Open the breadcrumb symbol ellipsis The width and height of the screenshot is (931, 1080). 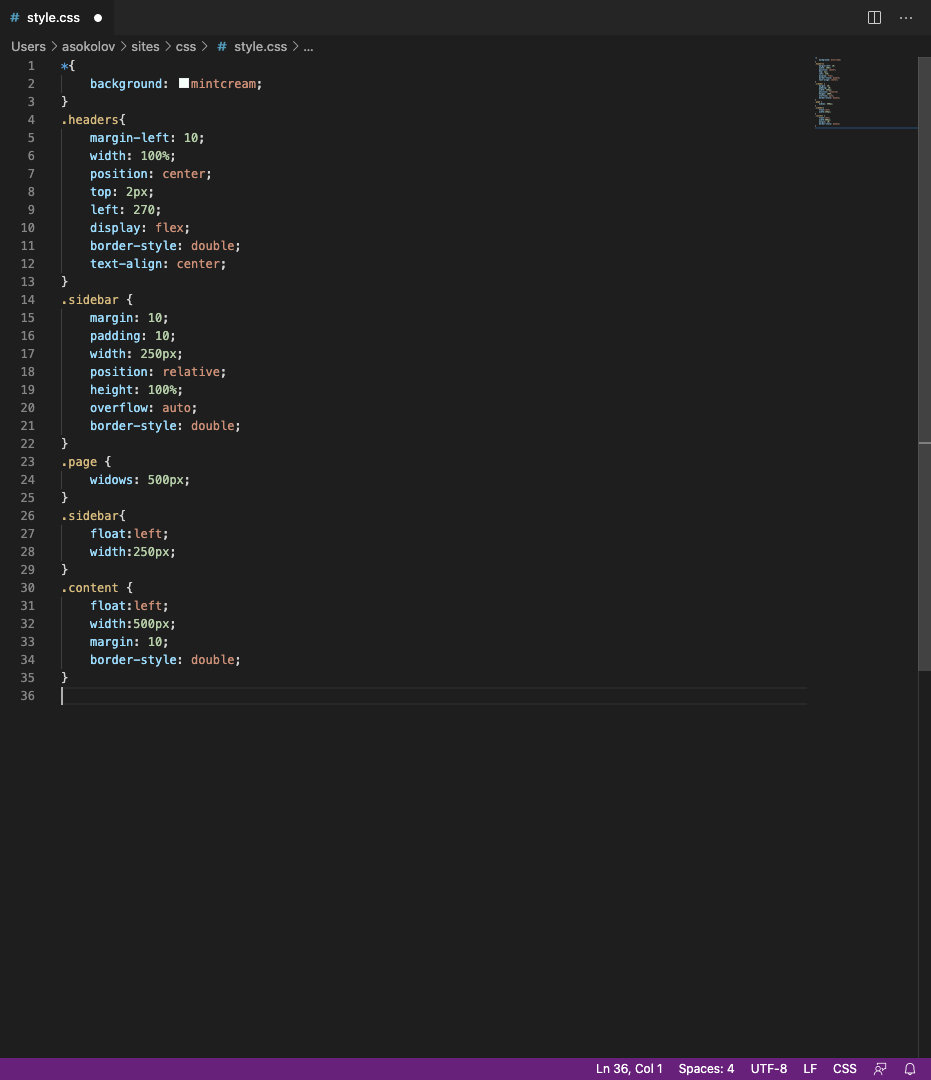coord(308,46)
